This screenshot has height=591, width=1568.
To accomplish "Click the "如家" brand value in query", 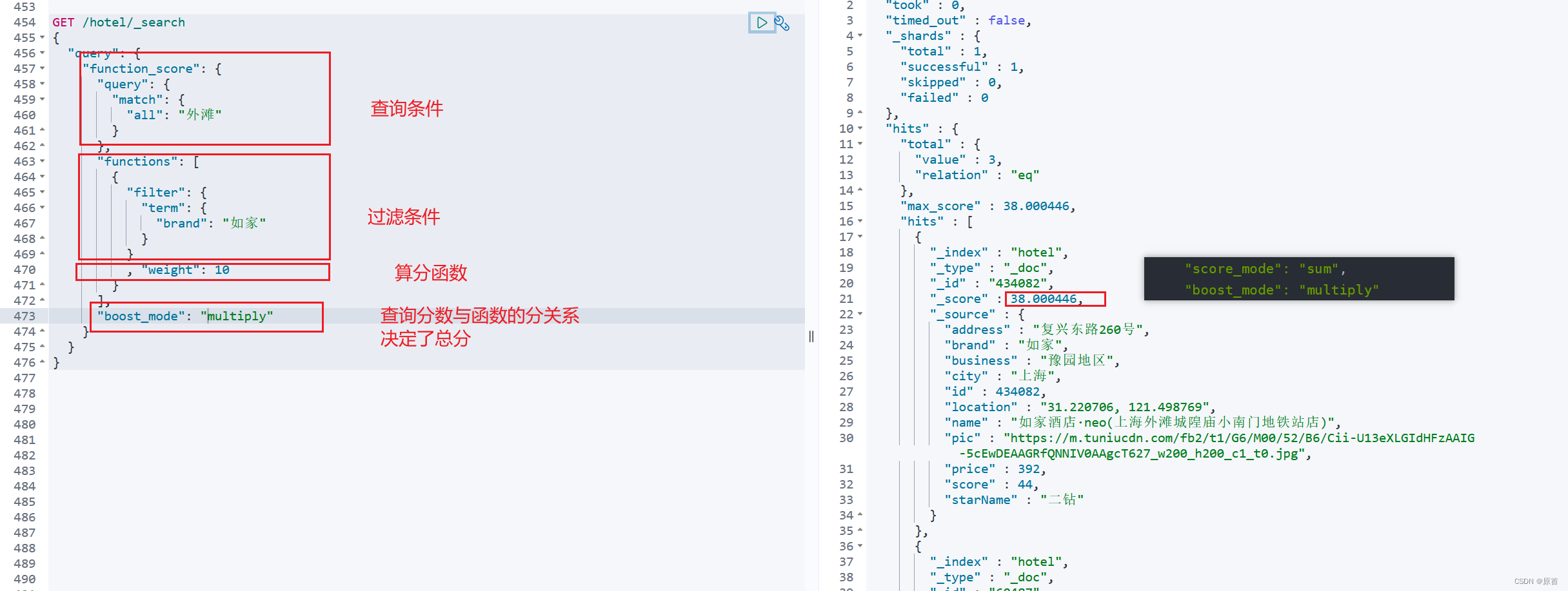I will point(244,223).
